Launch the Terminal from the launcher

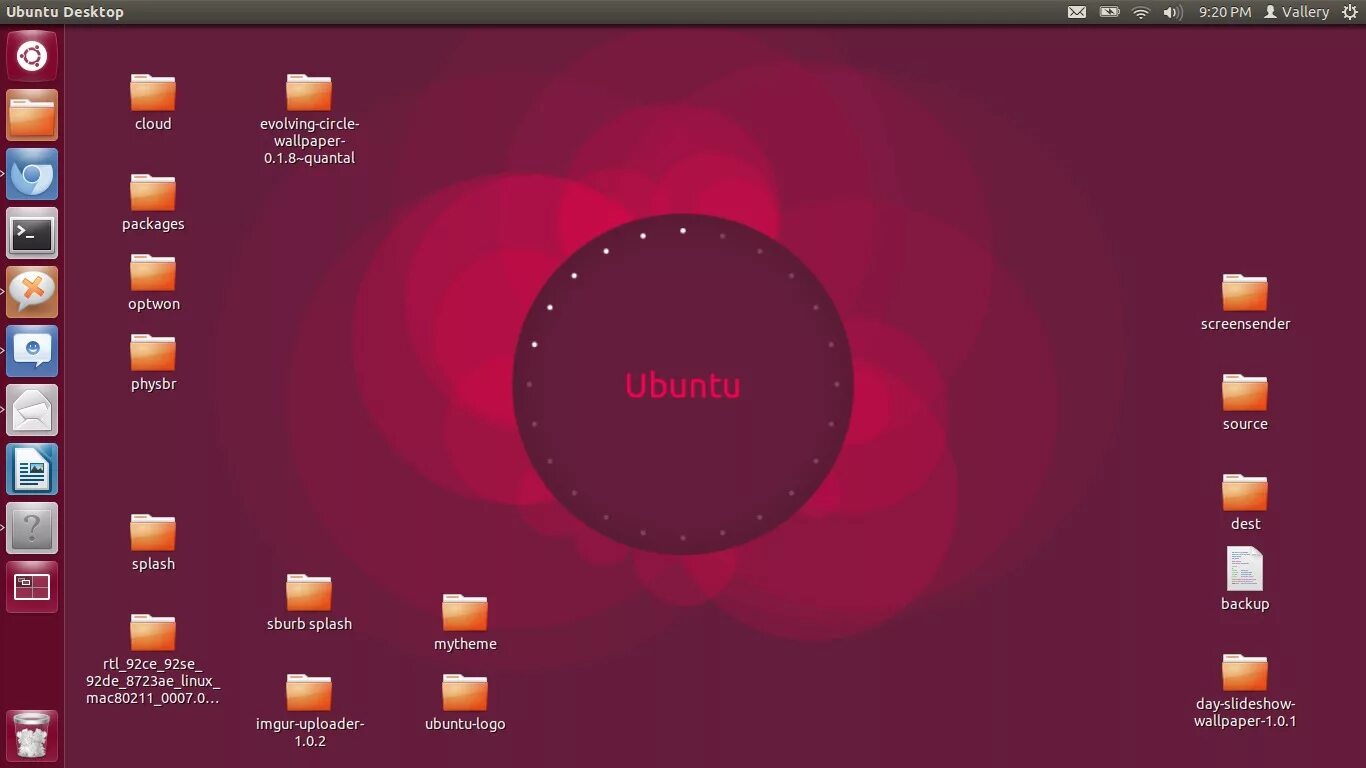coord(32,234)
